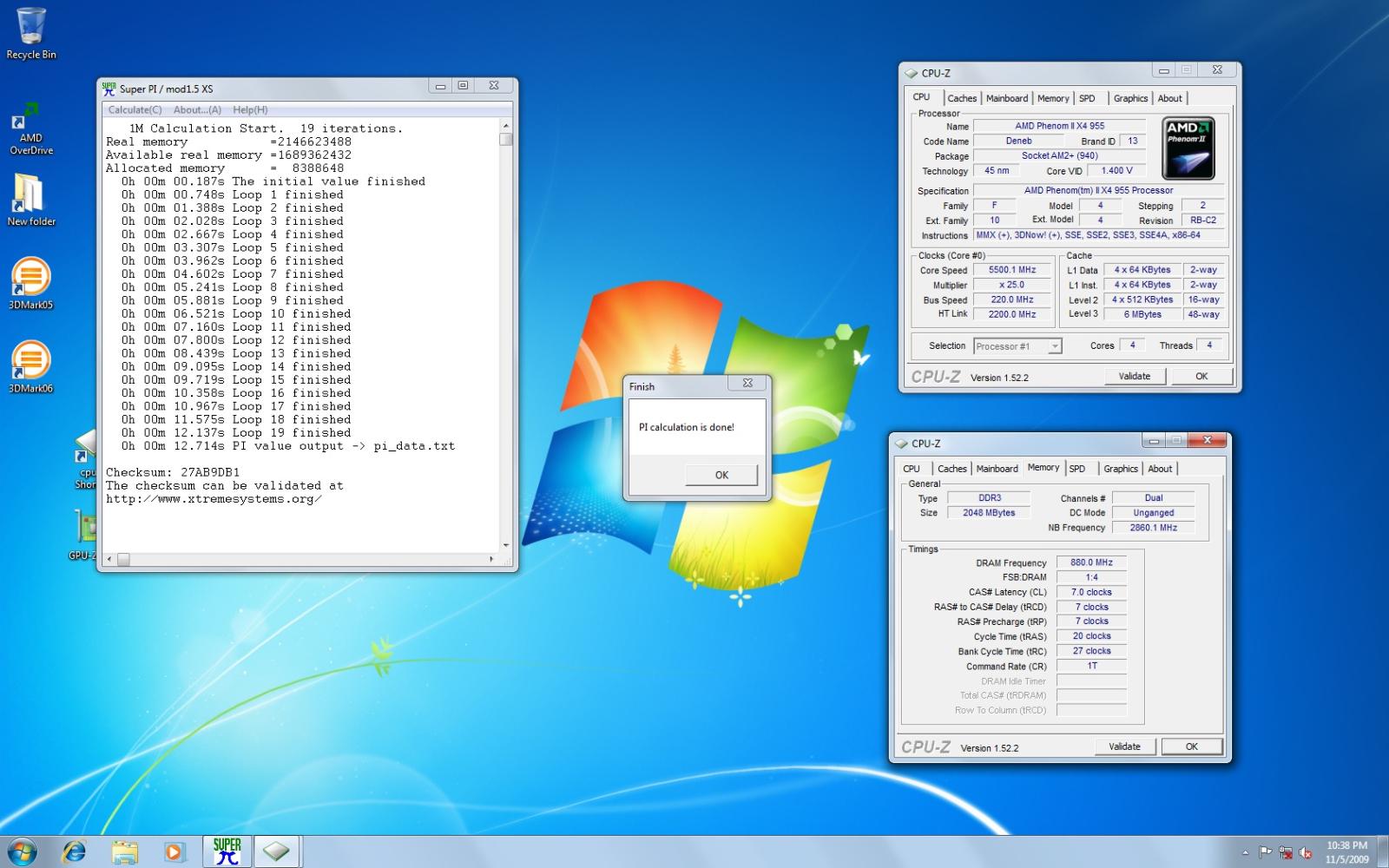Click the DRAM Frequency value 880.0 MHz
Screen dimensions: 1389x868
1091,562
